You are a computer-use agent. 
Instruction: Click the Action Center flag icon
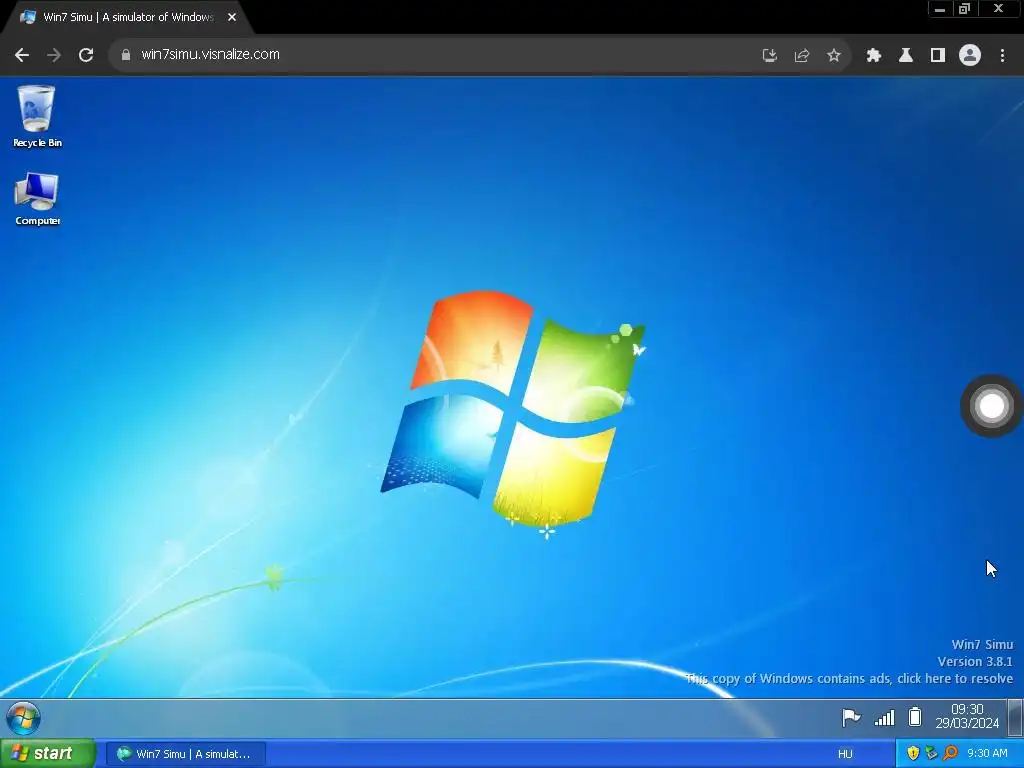pyautogui.click(x=851, y=718)
